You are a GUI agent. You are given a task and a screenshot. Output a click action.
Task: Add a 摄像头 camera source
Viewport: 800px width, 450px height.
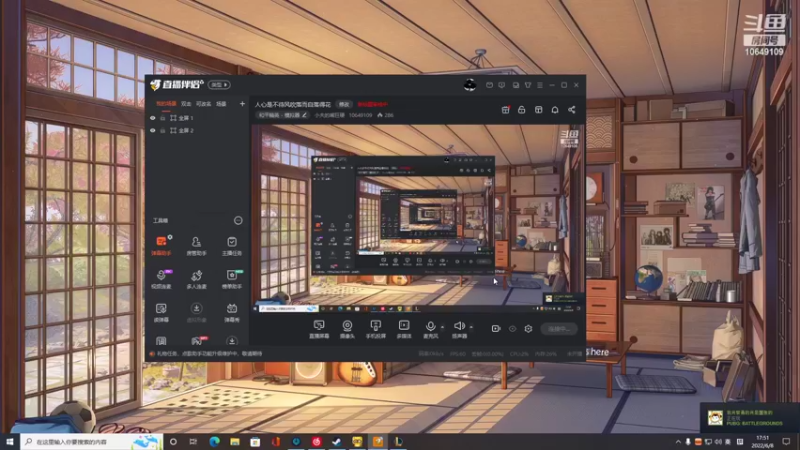pyautogui.click(x=347, y=329)
